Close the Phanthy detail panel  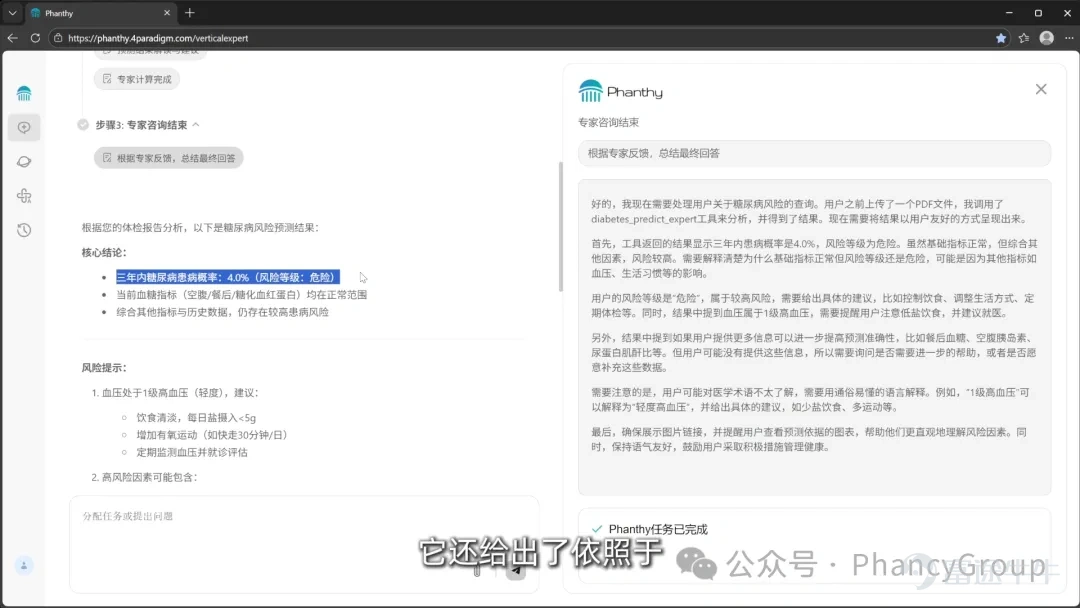tap(1041, 90)
